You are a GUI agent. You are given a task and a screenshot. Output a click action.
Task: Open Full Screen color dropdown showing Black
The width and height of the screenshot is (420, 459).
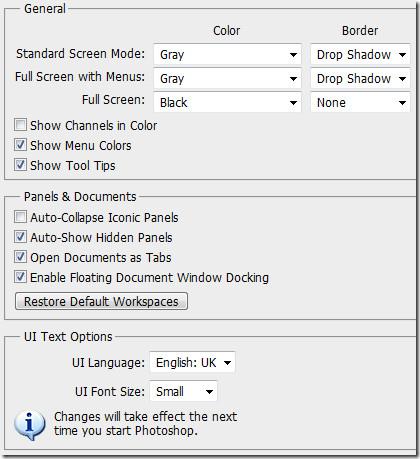click(x=227, y=103)
